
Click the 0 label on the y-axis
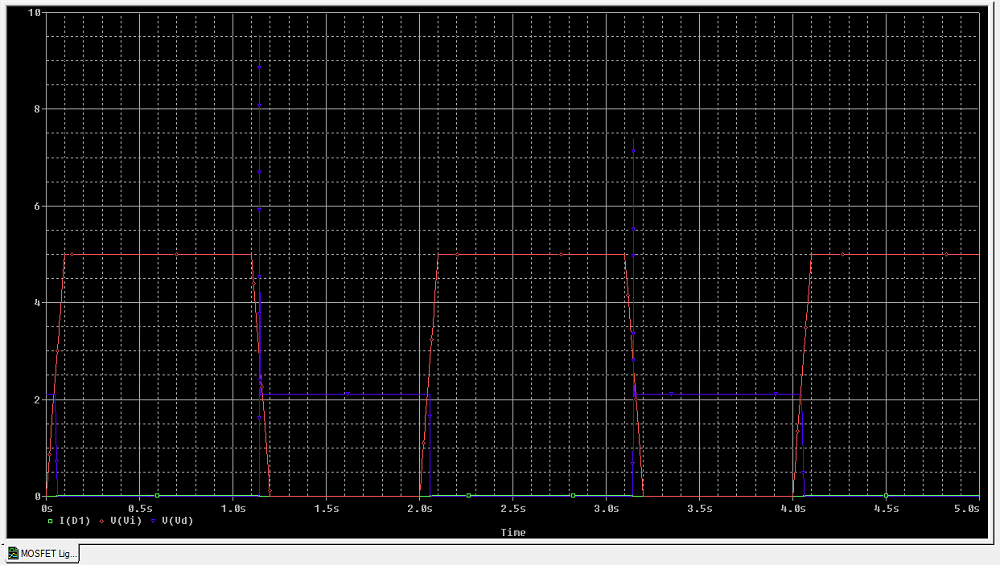coord(37,496)
